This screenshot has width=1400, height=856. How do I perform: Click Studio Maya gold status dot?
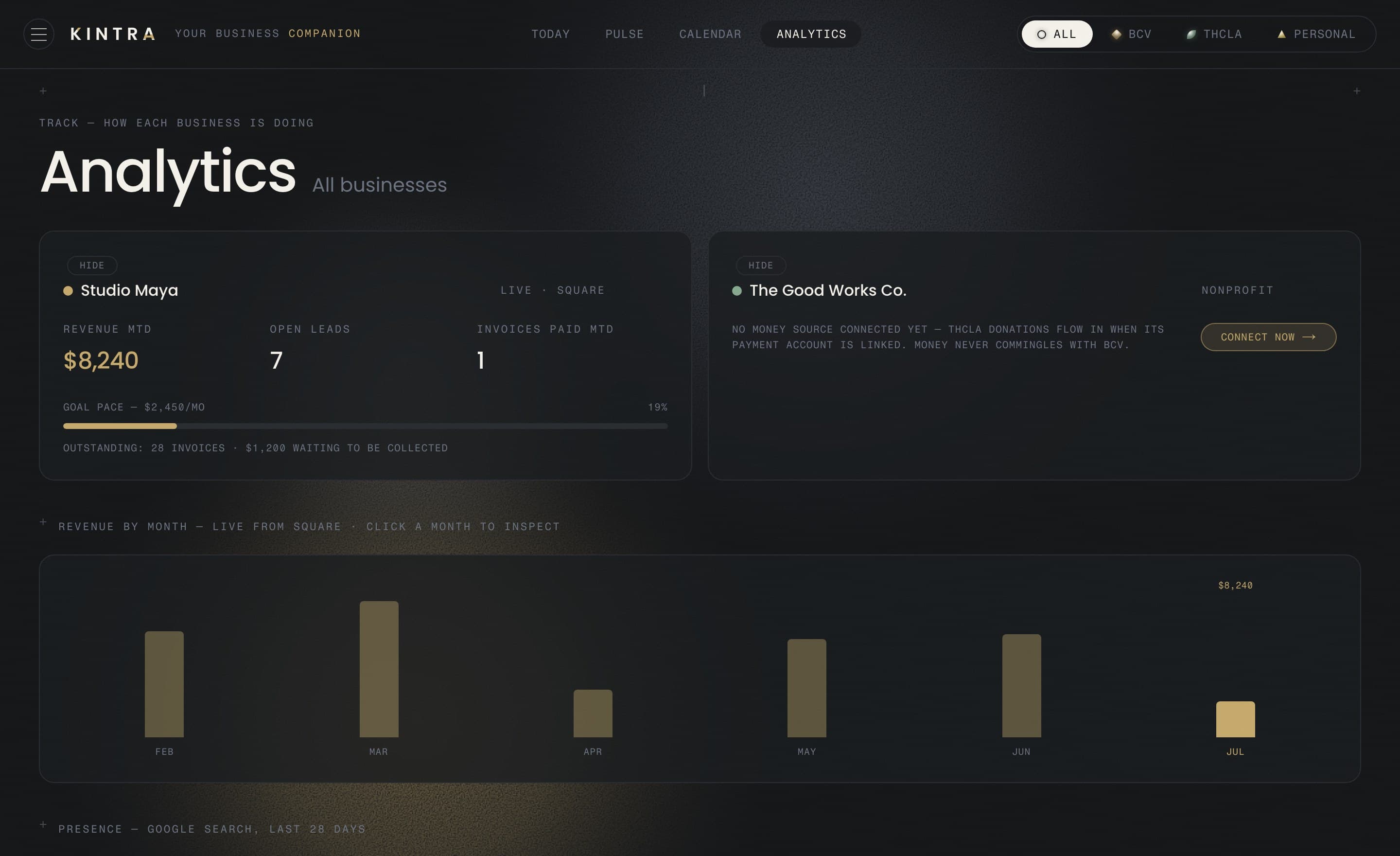pyautogui.click(x=68, y=290)
